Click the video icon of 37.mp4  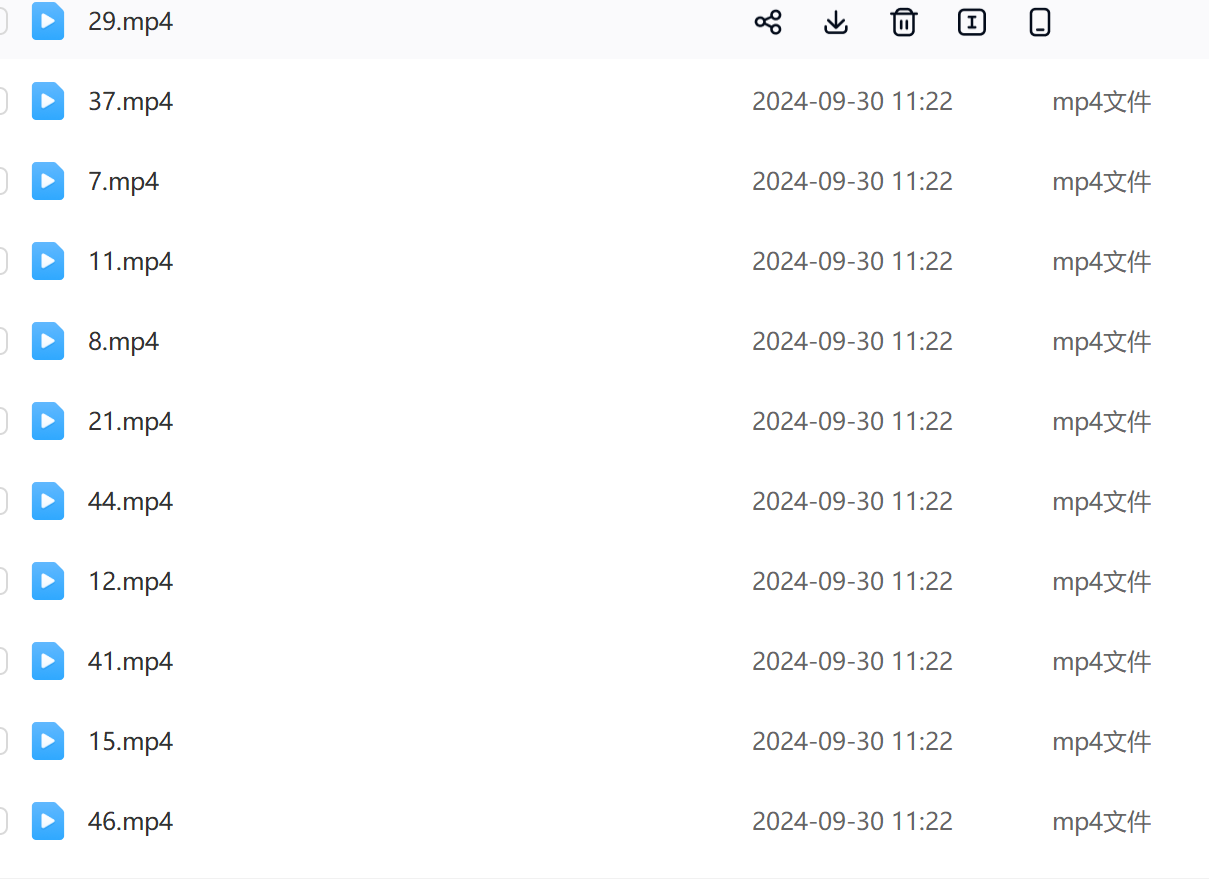[x=48, y=101]
